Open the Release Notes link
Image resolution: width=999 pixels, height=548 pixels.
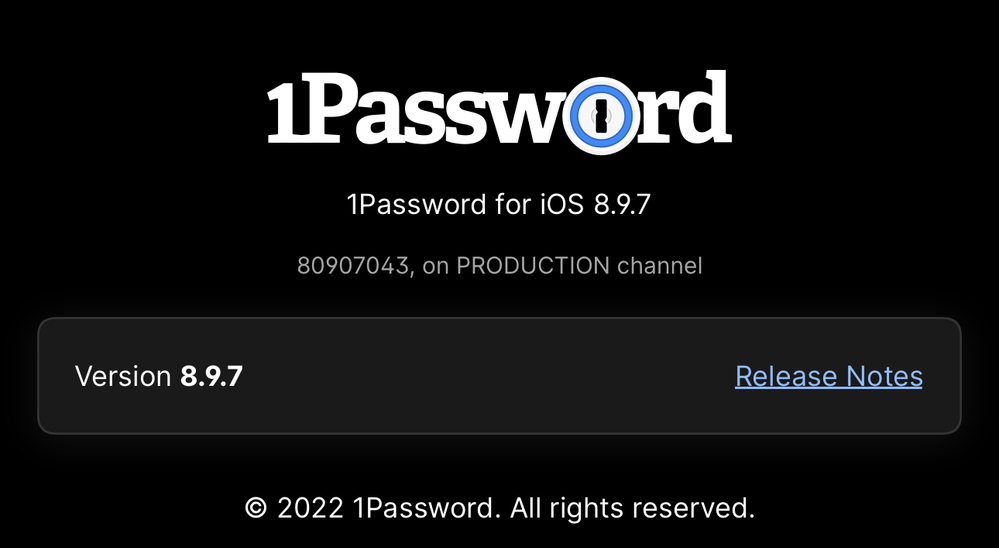click(829, 376)
